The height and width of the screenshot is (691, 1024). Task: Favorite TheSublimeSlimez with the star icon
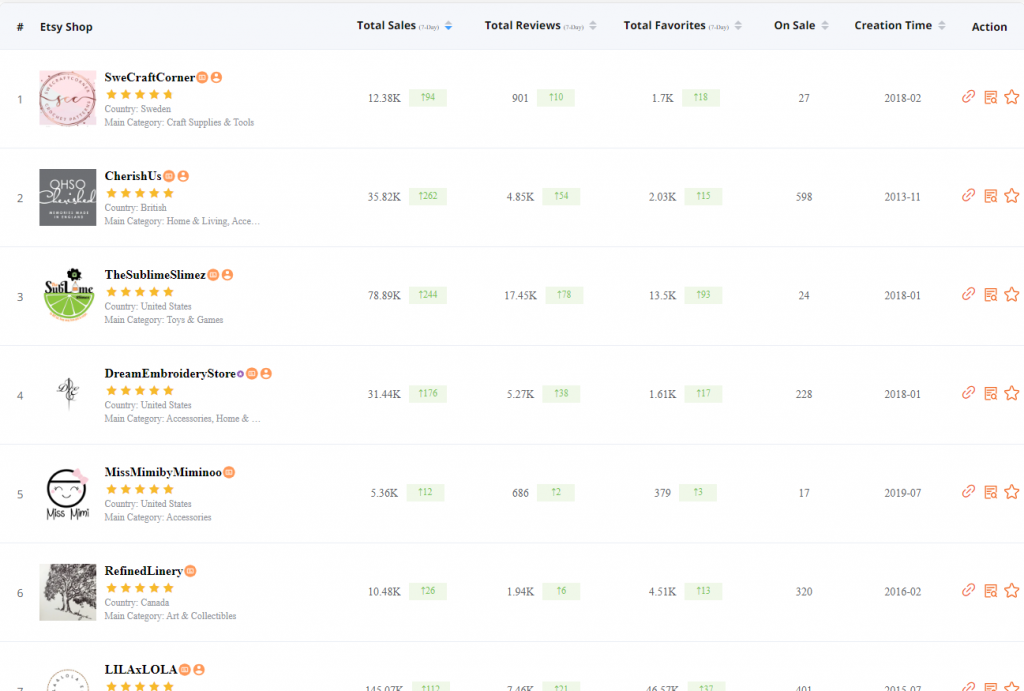click(1011, 294)
